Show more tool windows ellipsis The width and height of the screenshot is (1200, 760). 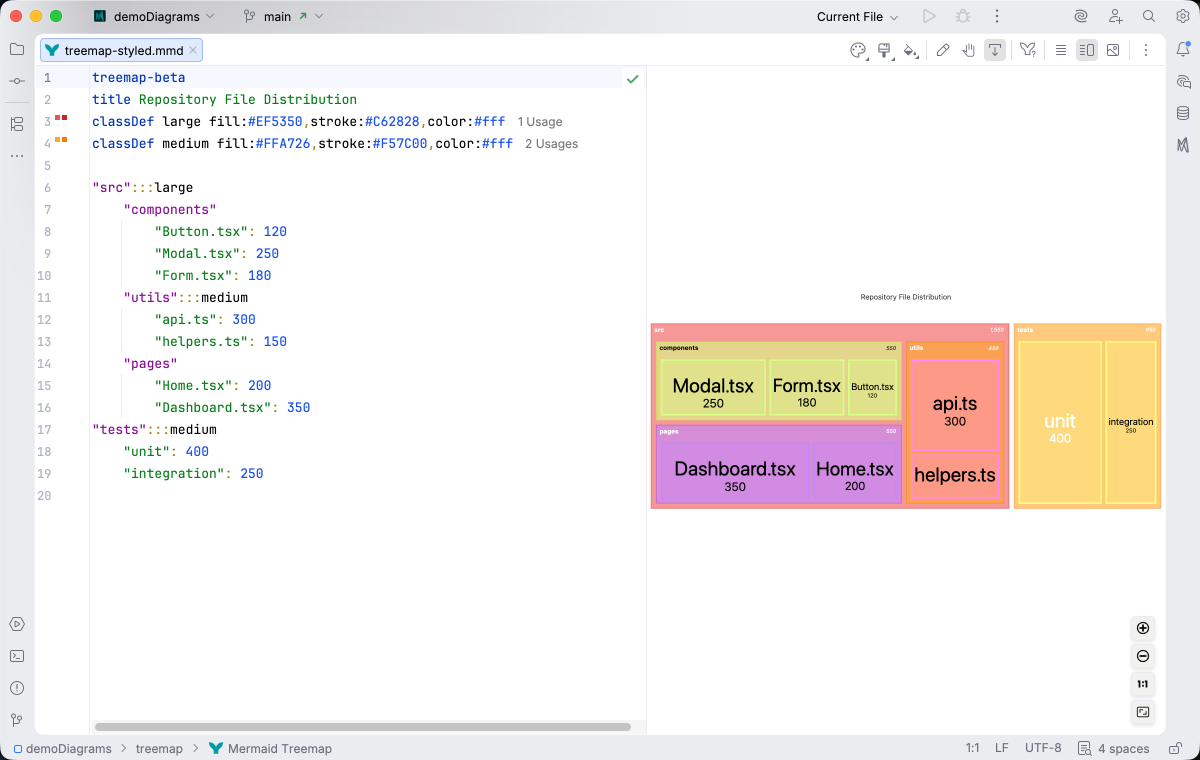click(x=17, y=156)
